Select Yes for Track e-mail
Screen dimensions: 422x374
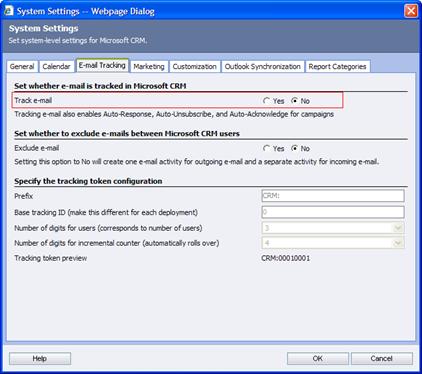(x=266, y=101)
